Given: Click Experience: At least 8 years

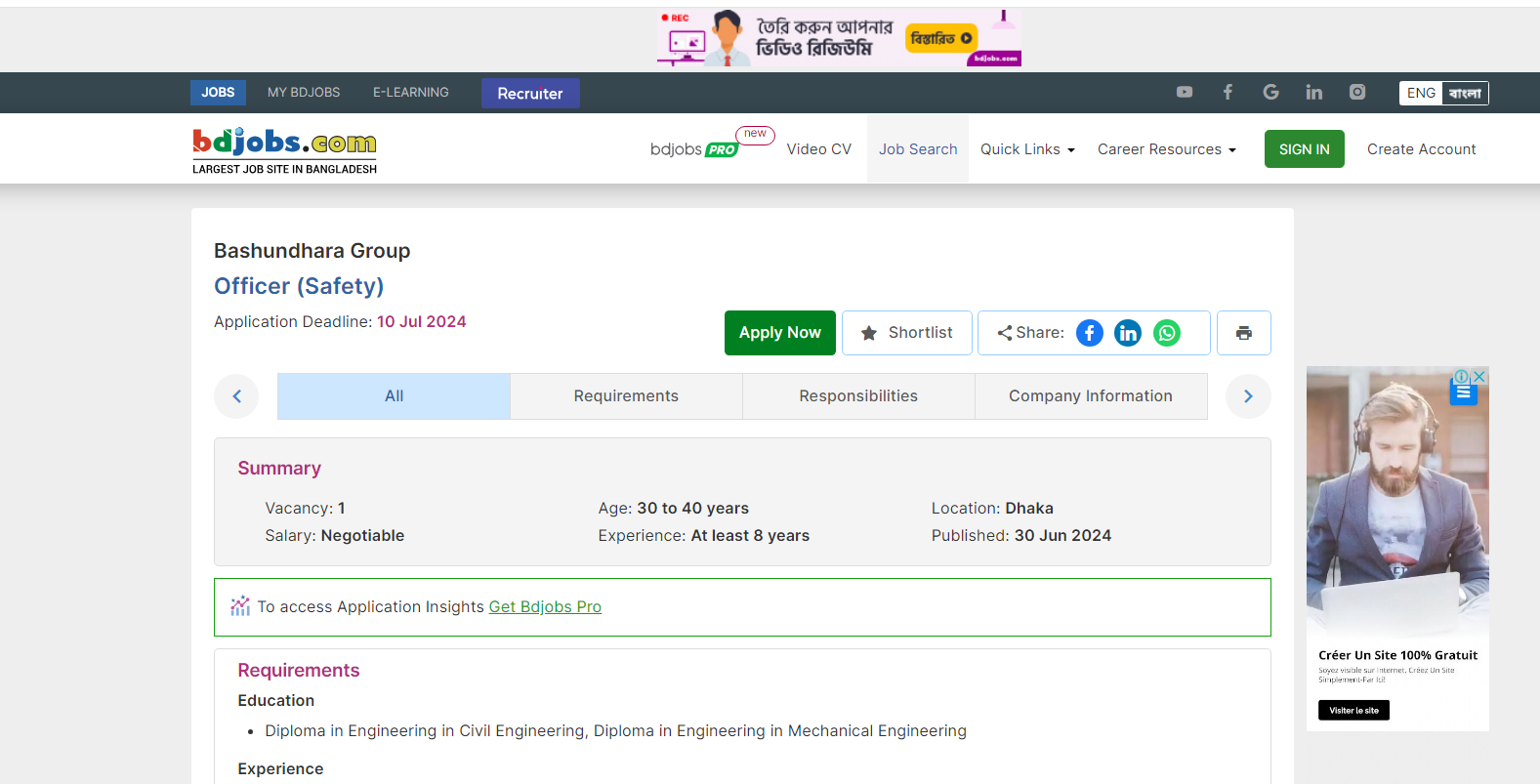Looking at the screenshot, I should (x=704, y=536).
